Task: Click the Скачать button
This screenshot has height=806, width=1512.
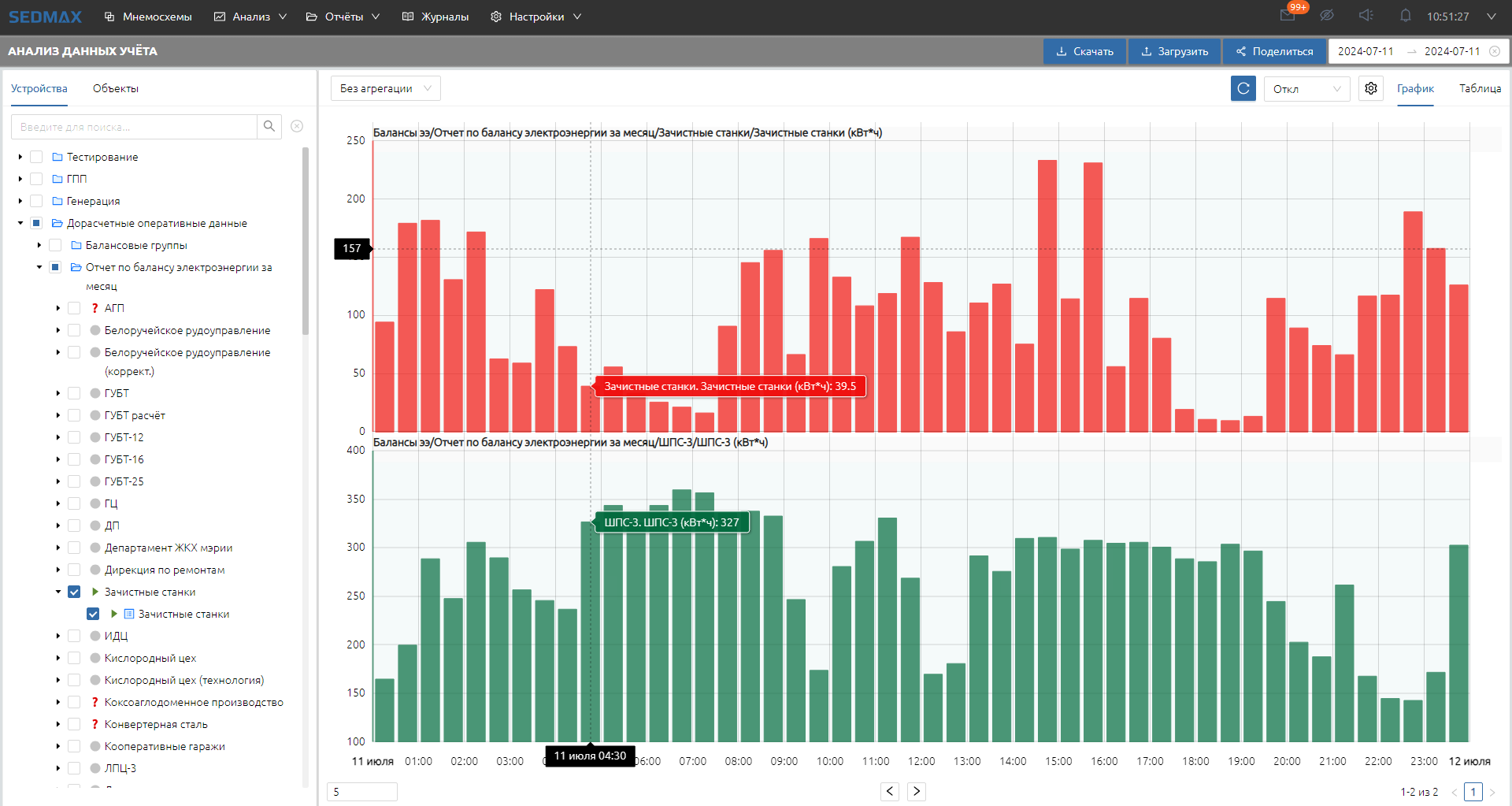Action: [1084, 51]
